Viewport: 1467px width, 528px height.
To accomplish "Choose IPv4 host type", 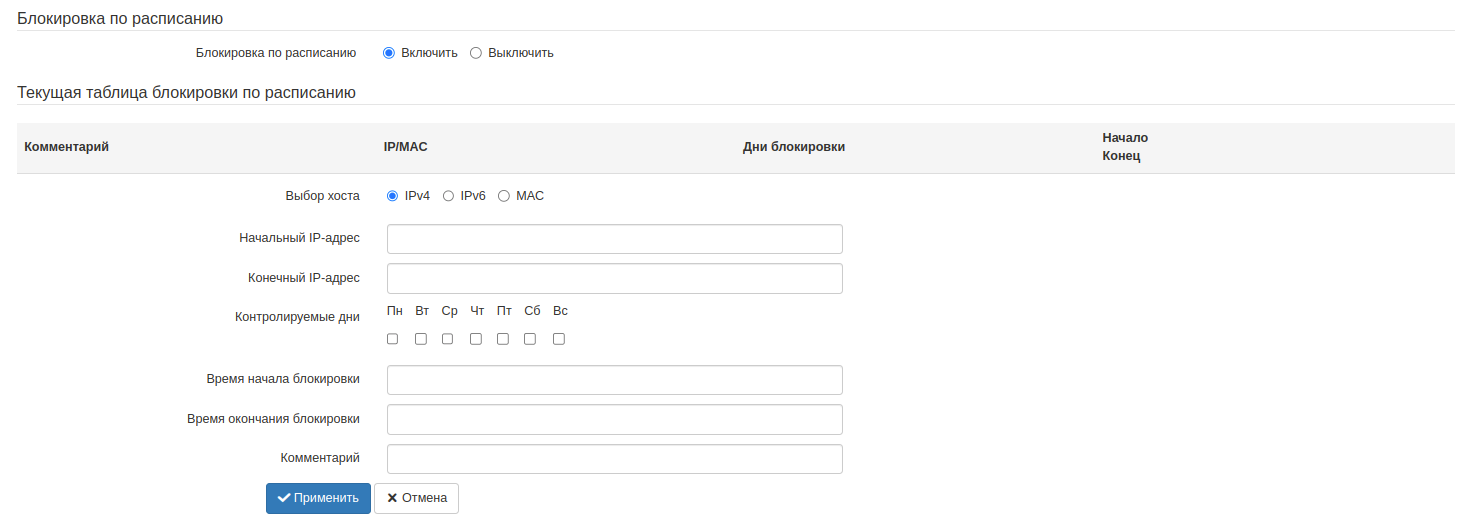I will point(393,196).
